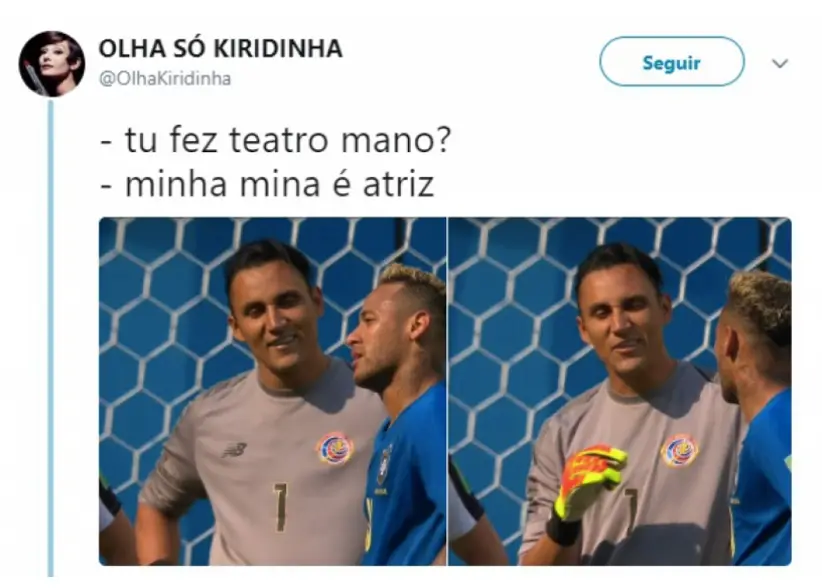Open the OLHA SÓ KIRIDINHA display name link

[220, 49]
